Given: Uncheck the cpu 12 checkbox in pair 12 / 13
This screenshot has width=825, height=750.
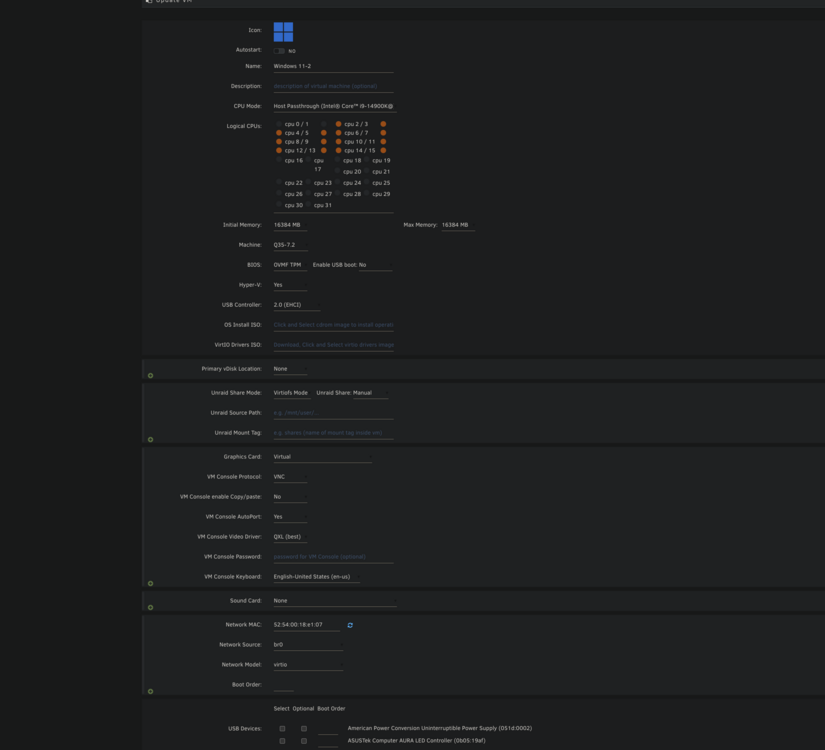Looking at the screenshot, I should 279,151.
